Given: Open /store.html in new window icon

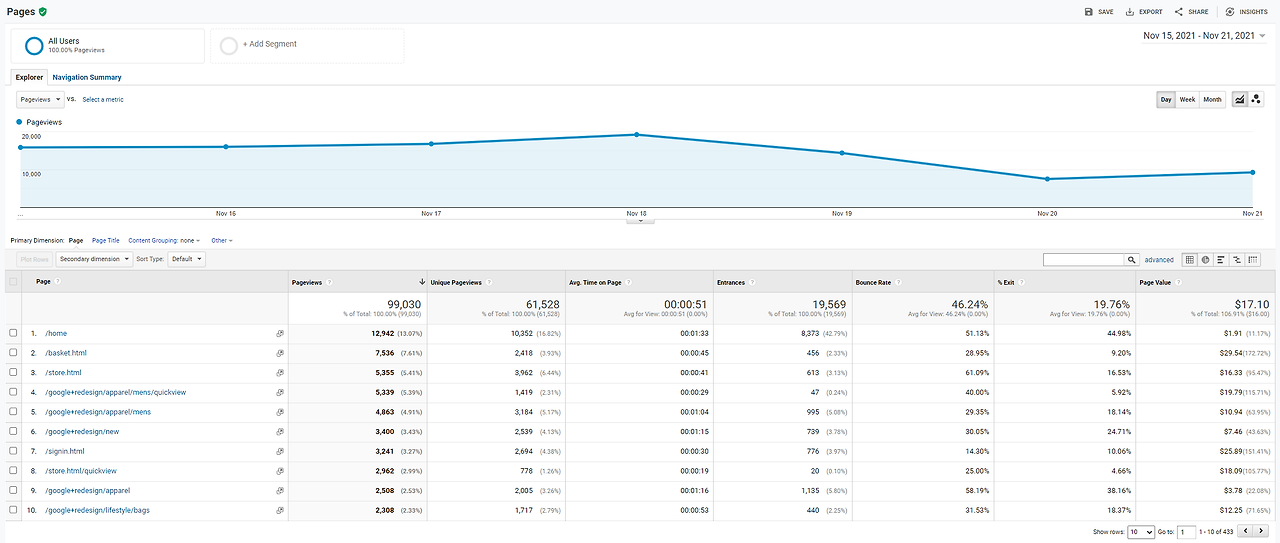Looking at the screenshot, I should (x=280, y=372).
